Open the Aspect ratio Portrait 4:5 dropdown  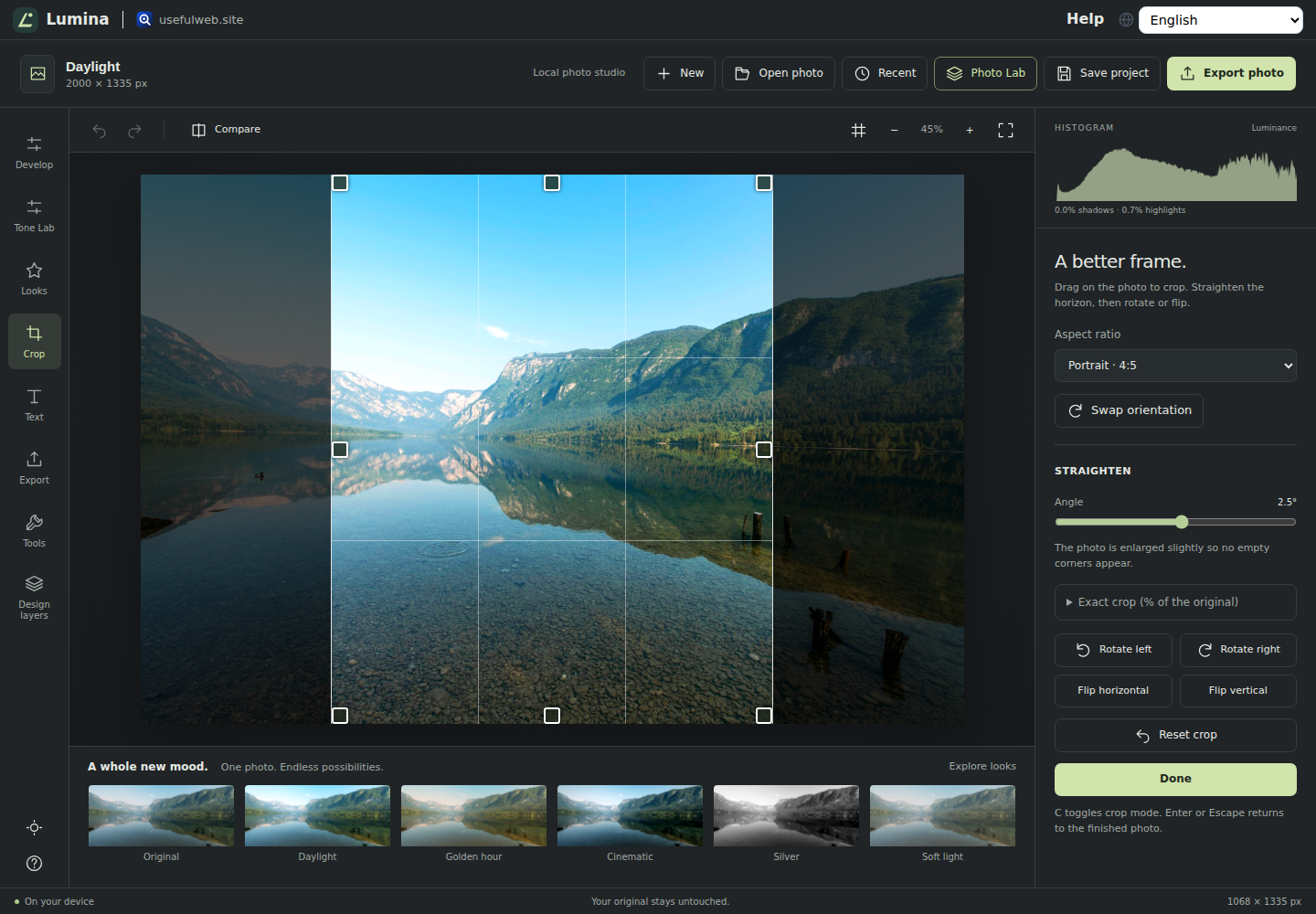1175,366
